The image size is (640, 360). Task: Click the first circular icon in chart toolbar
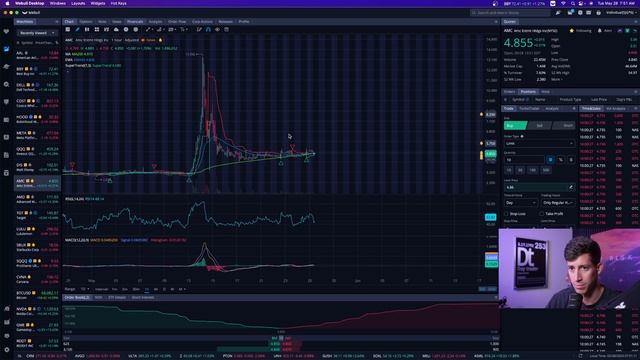126,29
